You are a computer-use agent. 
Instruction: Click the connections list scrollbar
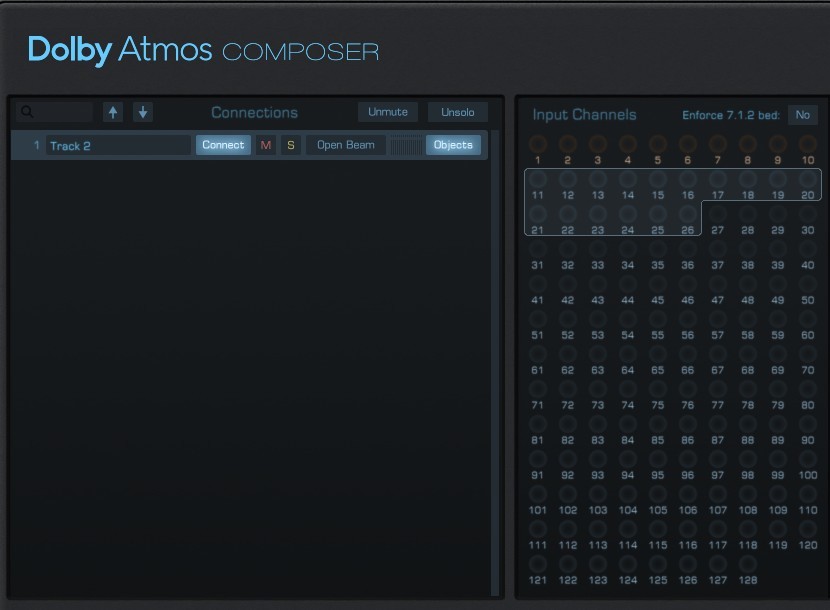tap(495, 363)
